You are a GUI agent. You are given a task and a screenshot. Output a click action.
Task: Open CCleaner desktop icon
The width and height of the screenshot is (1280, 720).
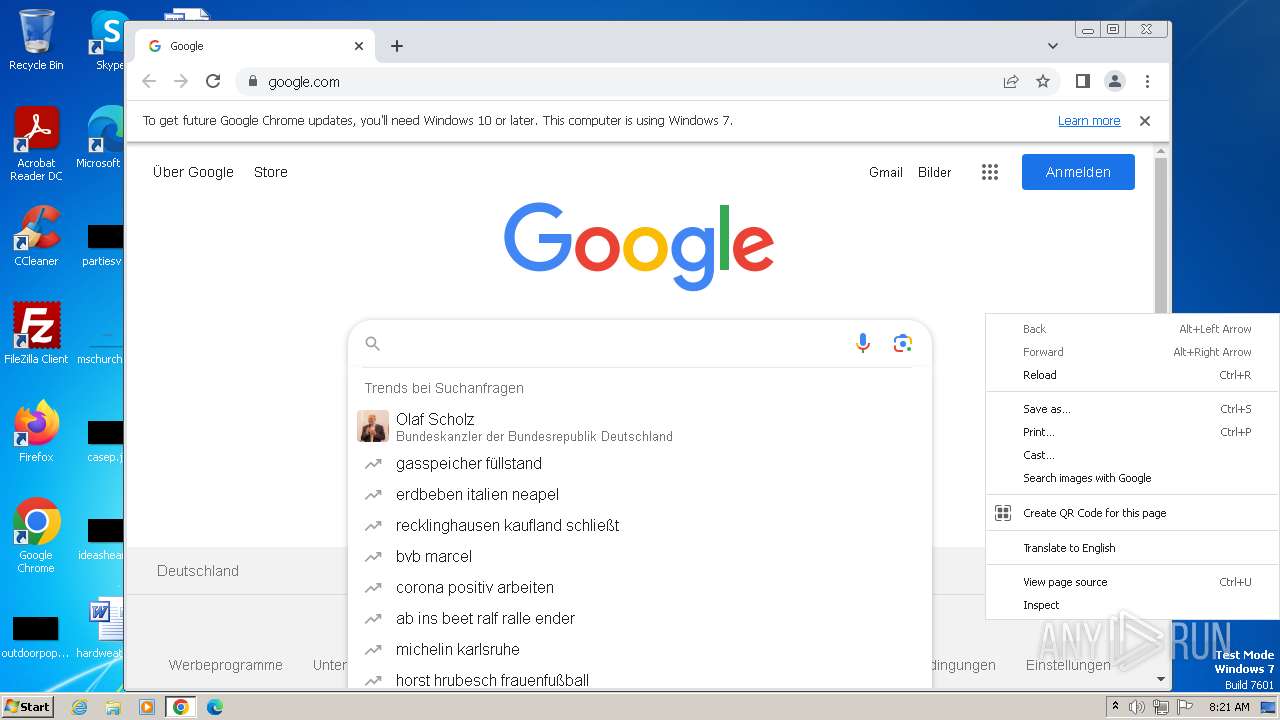[36, 236]
